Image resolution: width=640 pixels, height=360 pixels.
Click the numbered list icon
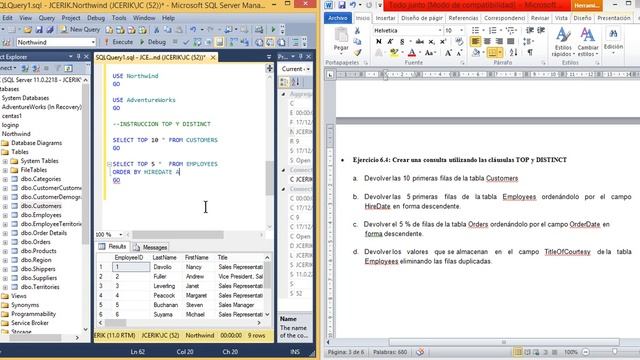pos(493,31)
